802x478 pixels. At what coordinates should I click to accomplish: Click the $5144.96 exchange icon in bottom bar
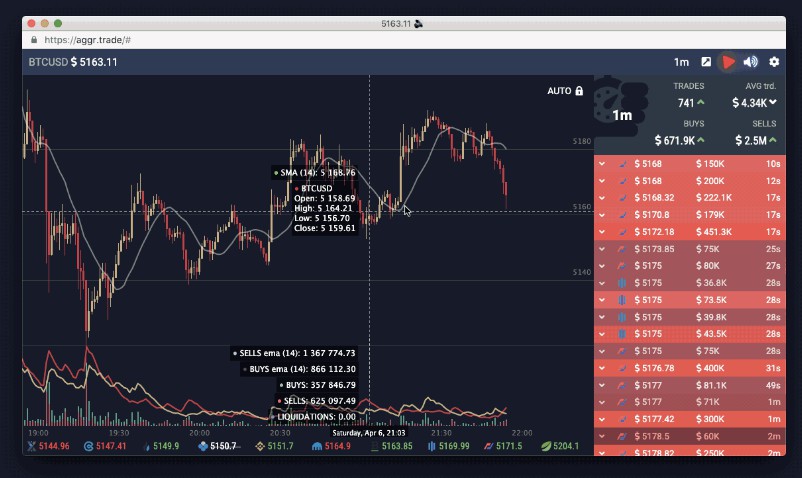click(32, 445)
